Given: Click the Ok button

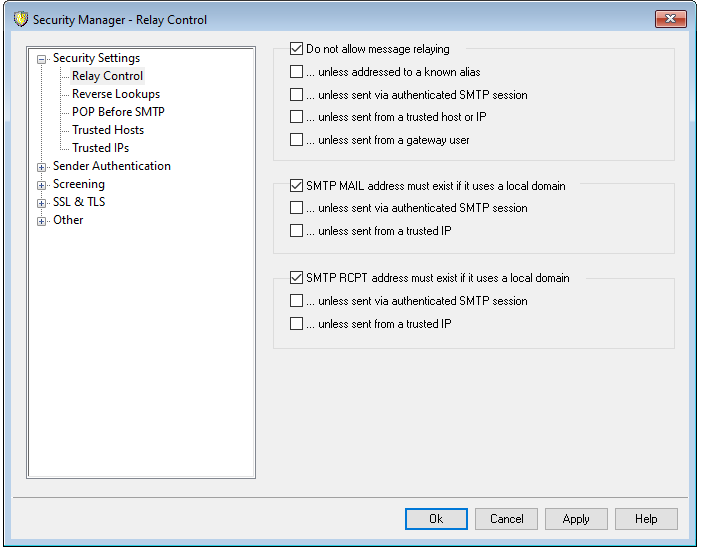Looking at the screenshot, I should click(x=436, y=519).
